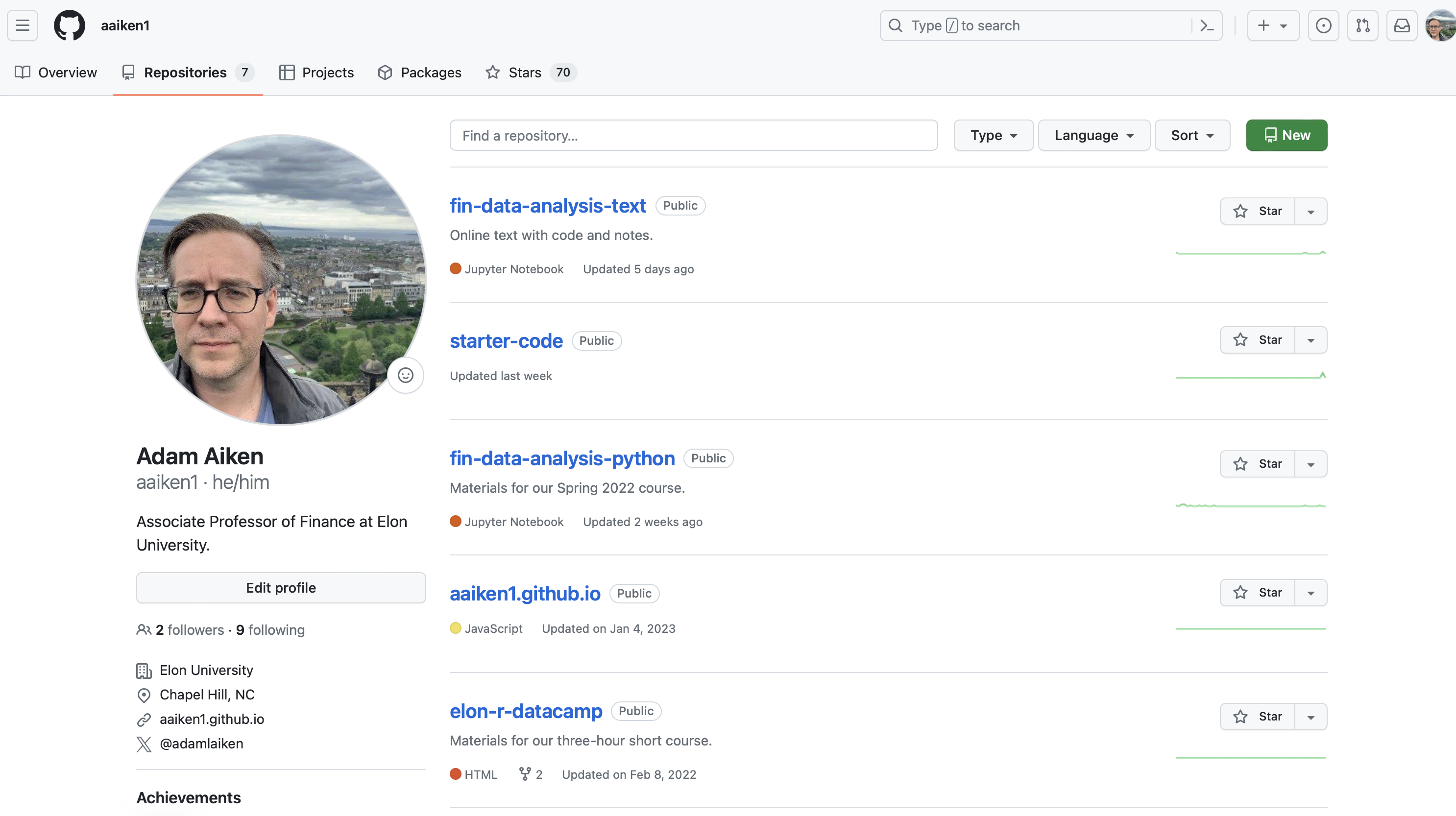Click the aiken1.github.io profile website link

click(212, 719)
